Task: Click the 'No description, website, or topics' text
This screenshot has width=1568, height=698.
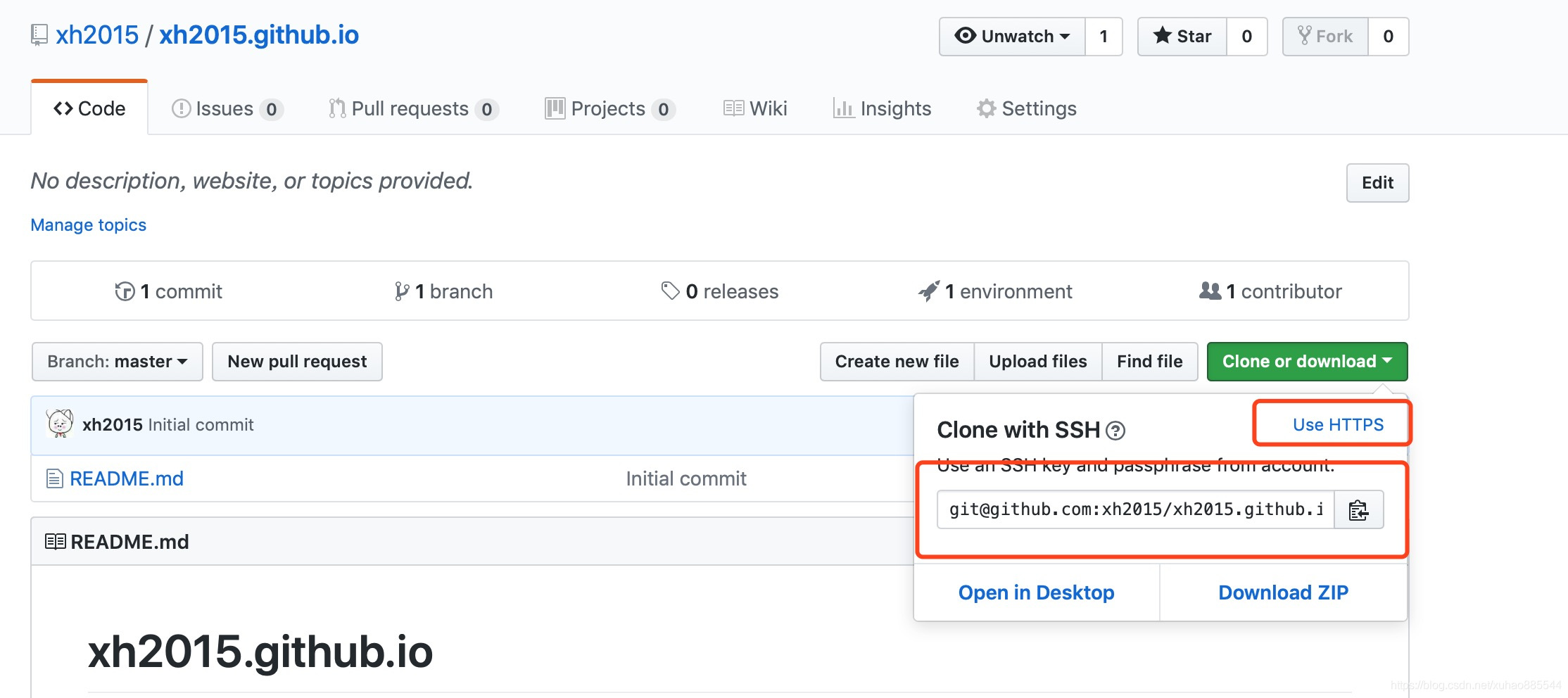Action: pyautogui.click(x=252, y=181)
